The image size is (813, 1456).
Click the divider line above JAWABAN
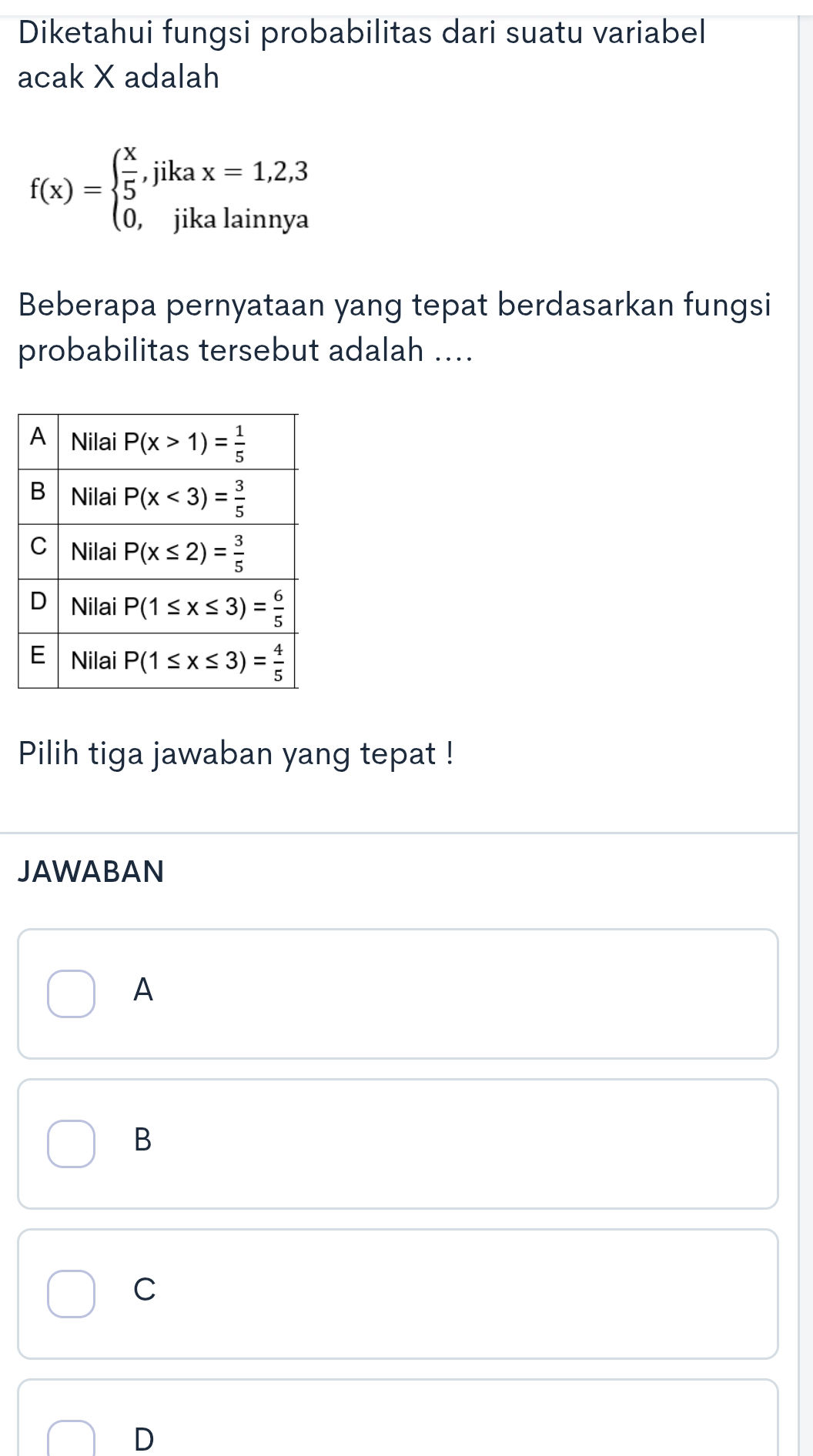397,830
